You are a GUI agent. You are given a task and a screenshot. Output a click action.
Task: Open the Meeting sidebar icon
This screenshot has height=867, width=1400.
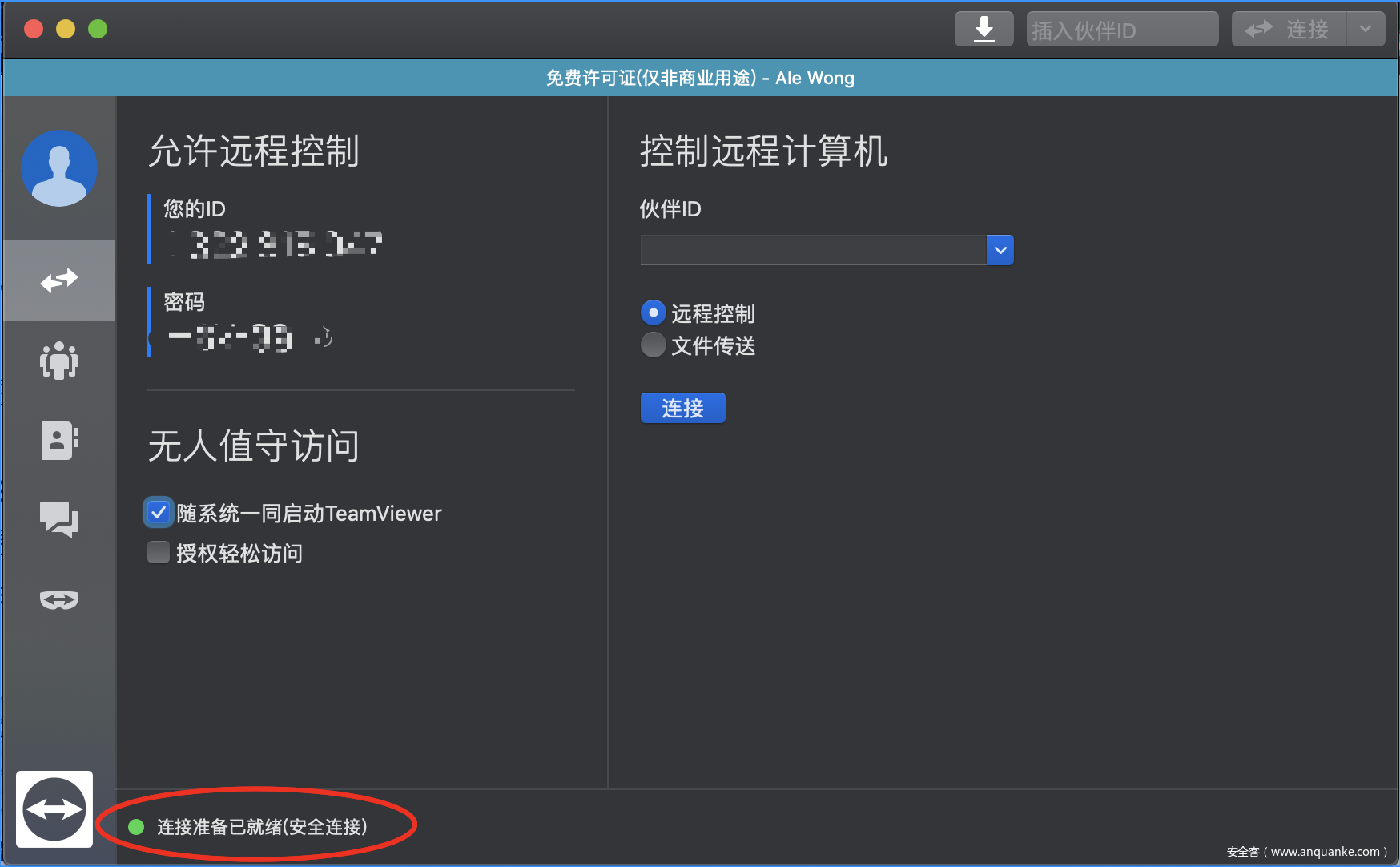click(59, 361)
